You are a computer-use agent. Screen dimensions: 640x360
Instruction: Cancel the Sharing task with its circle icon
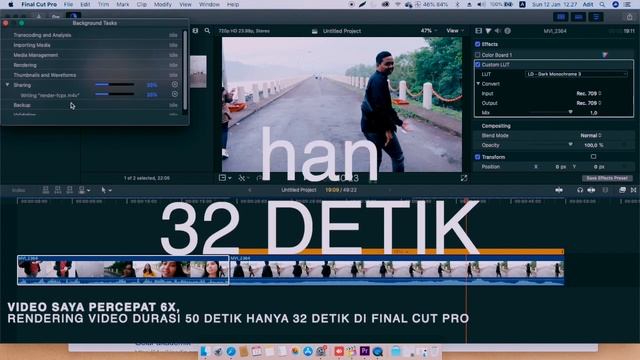tap(175, 84)
